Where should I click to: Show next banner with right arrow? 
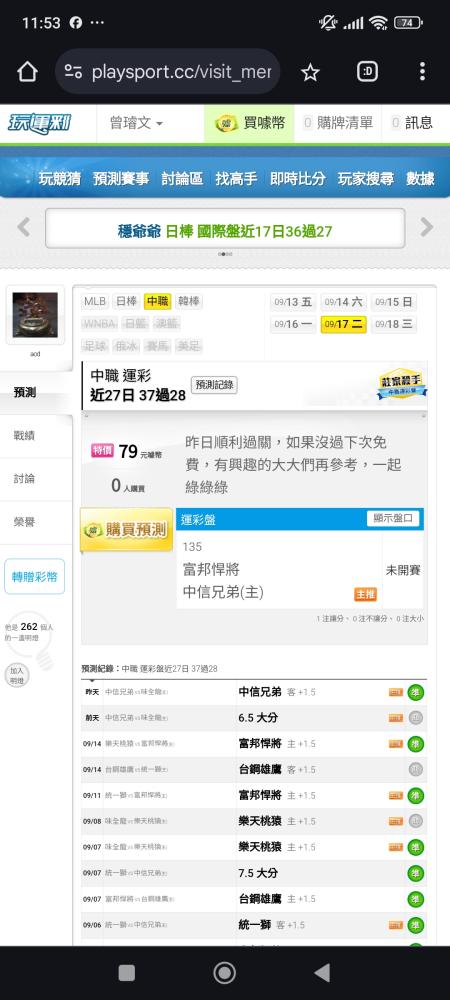click(426, 227)
